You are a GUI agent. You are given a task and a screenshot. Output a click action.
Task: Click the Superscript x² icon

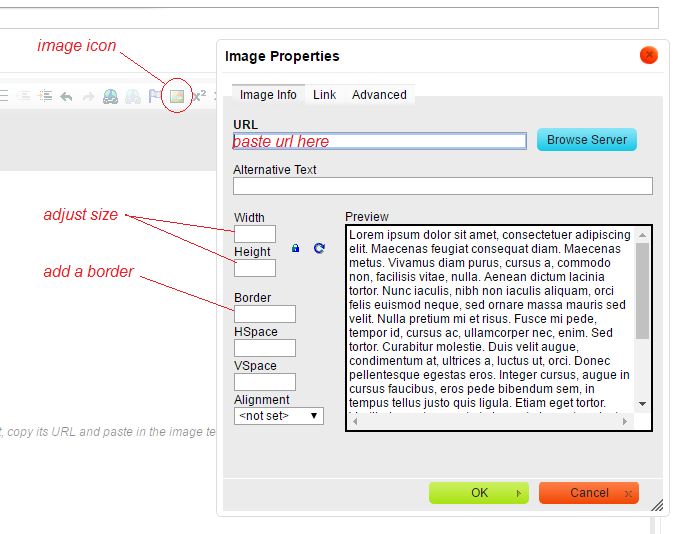click(198, 96)
